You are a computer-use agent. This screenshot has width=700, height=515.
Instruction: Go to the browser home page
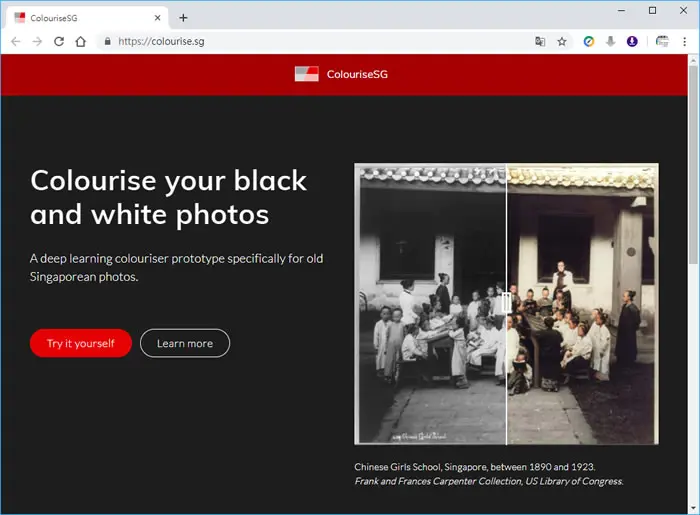point(80,42)
